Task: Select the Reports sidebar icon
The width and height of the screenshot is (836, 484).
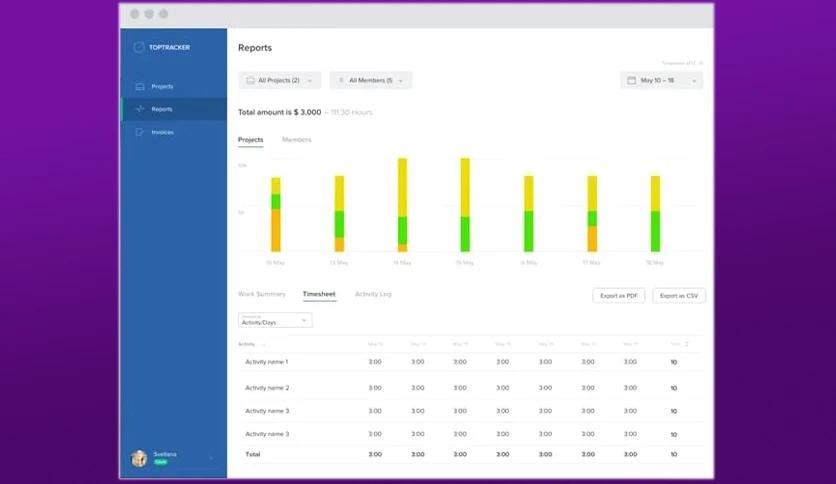Action: (x=140, y=109)
